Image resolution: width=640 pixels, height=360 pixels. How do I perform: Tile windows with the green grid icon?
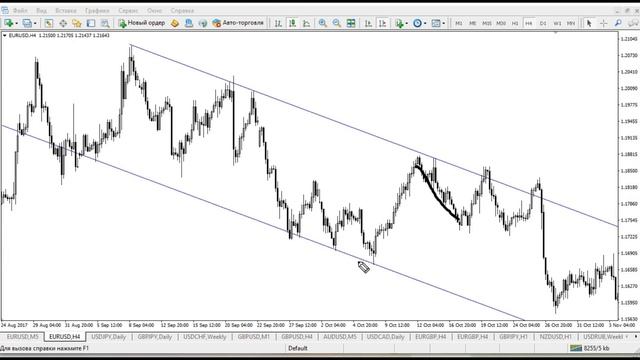351,23
